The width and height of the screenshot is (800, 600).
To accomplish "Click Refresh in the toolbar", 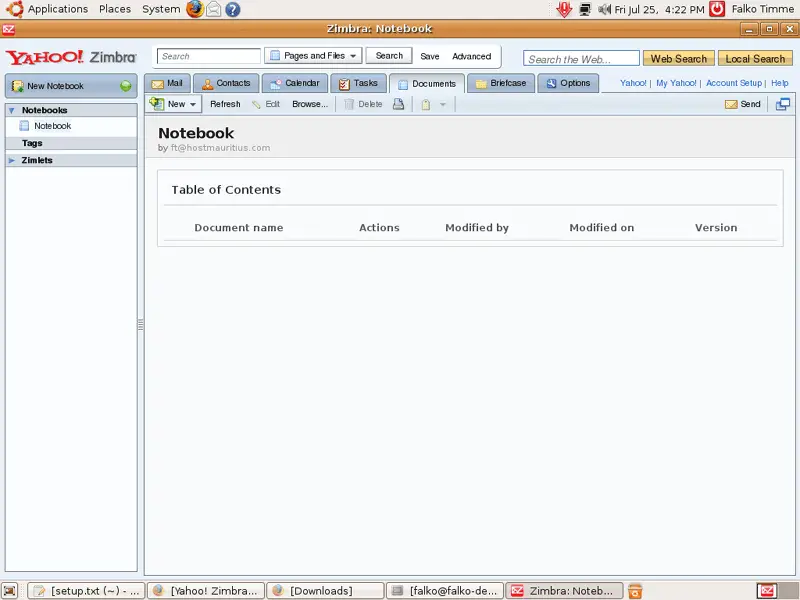I will (x=225, y=104).
